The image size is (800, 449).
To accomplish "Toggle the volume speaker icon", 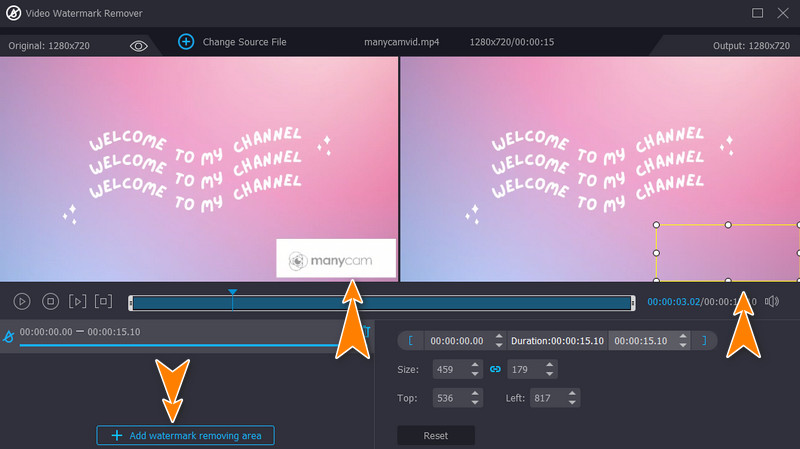I will click(x=771, y=301).
